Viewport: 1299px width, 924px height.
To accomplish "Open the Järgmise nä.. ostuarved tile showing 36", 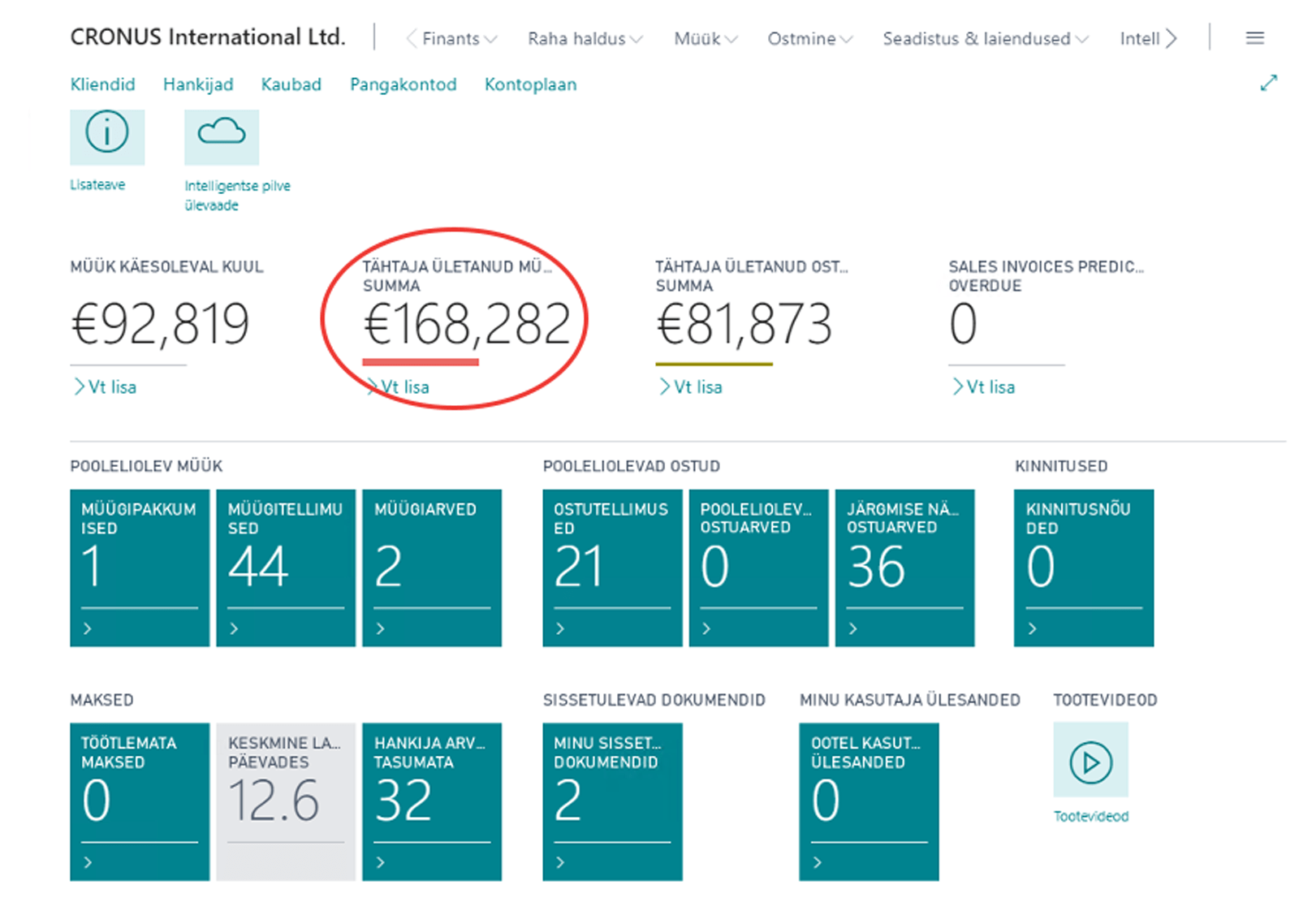I will (x=905, y=568).
